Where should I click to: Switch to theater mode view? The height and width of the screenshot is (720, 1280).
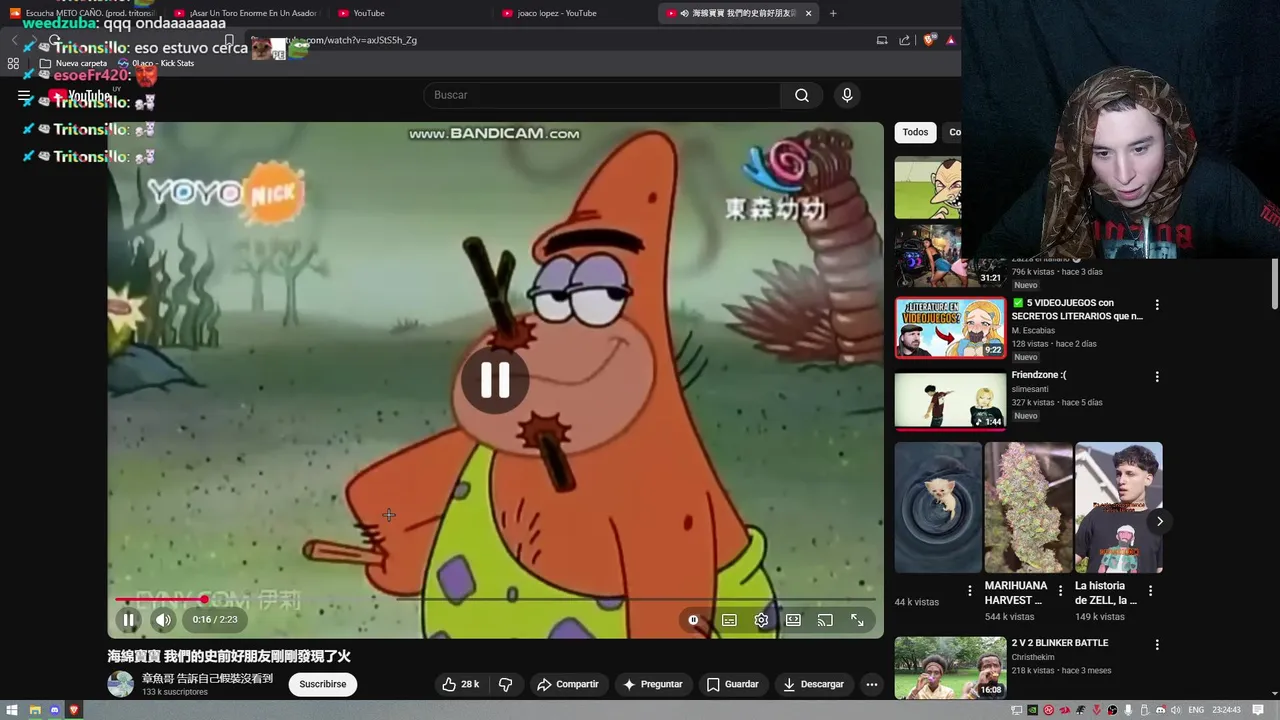793,620
